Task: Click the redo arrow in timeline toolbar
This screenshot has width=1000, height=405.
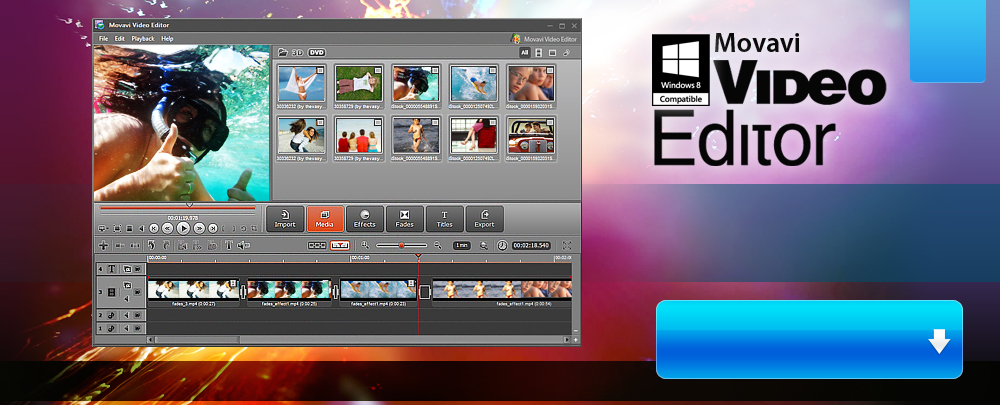Action: [x=166, y=245]
